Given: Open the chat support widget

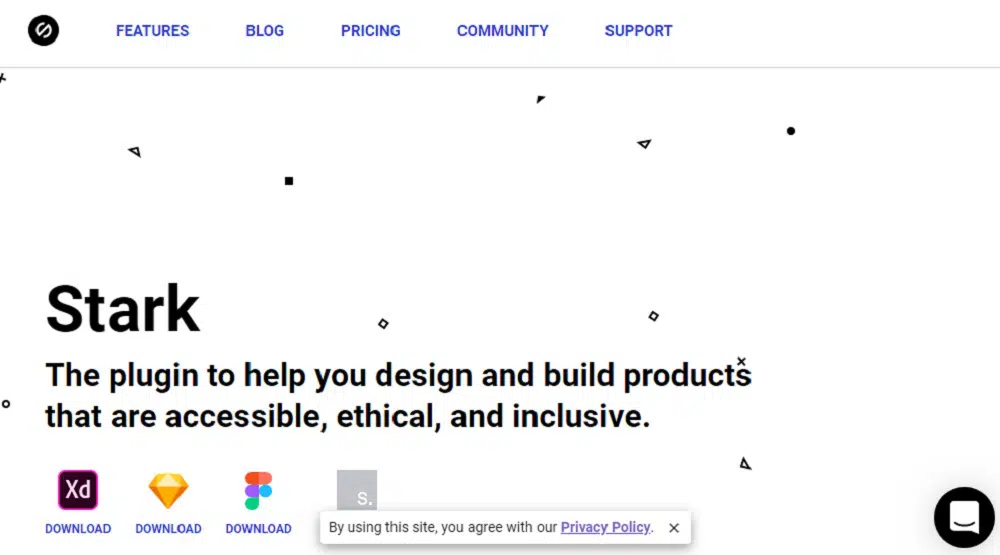Looking at the screenshot, I should [x=964, y=517].
